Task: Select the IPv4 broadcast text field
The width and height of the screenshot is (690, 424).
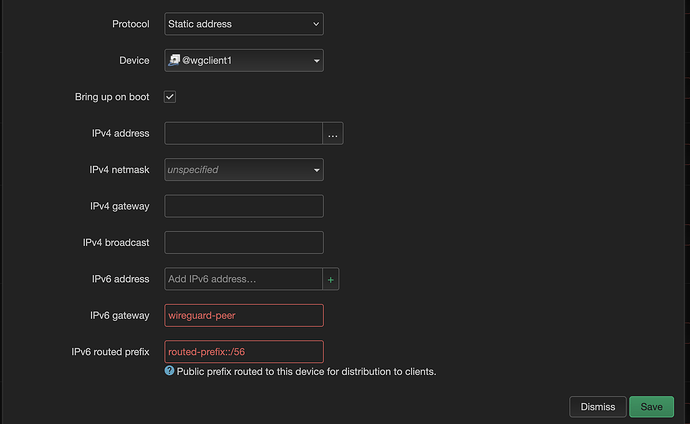Action: 243,243
